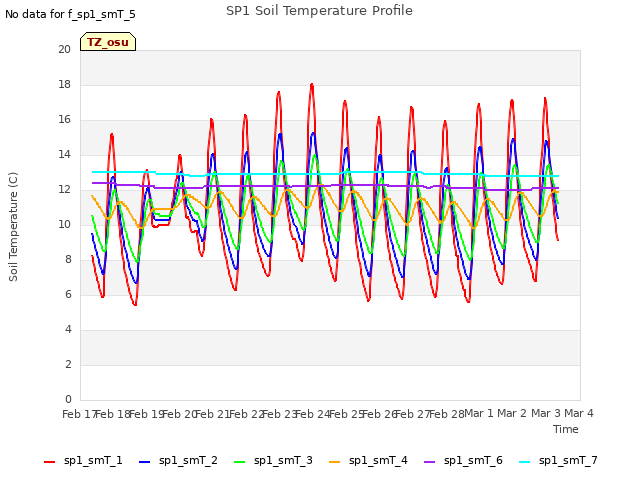Click the y-axis value 10
The height and width of the screenshot is (480, 640).
pos(64,224)
